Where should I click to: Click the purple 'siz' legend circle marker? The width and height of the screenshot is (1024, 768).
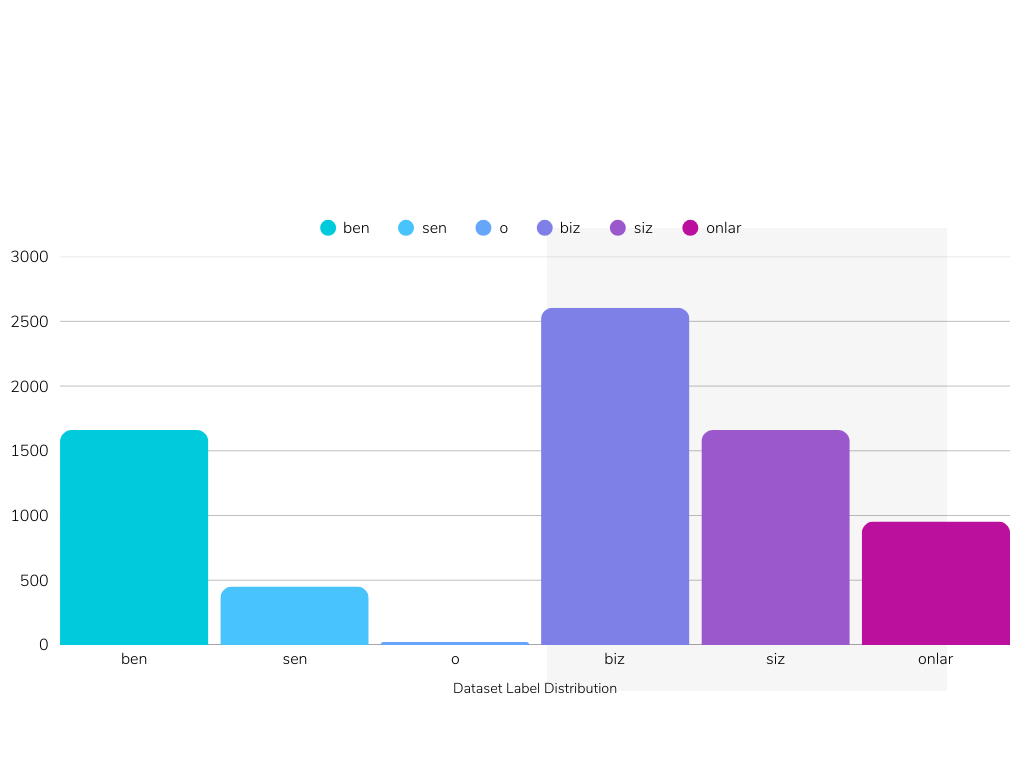618,228
